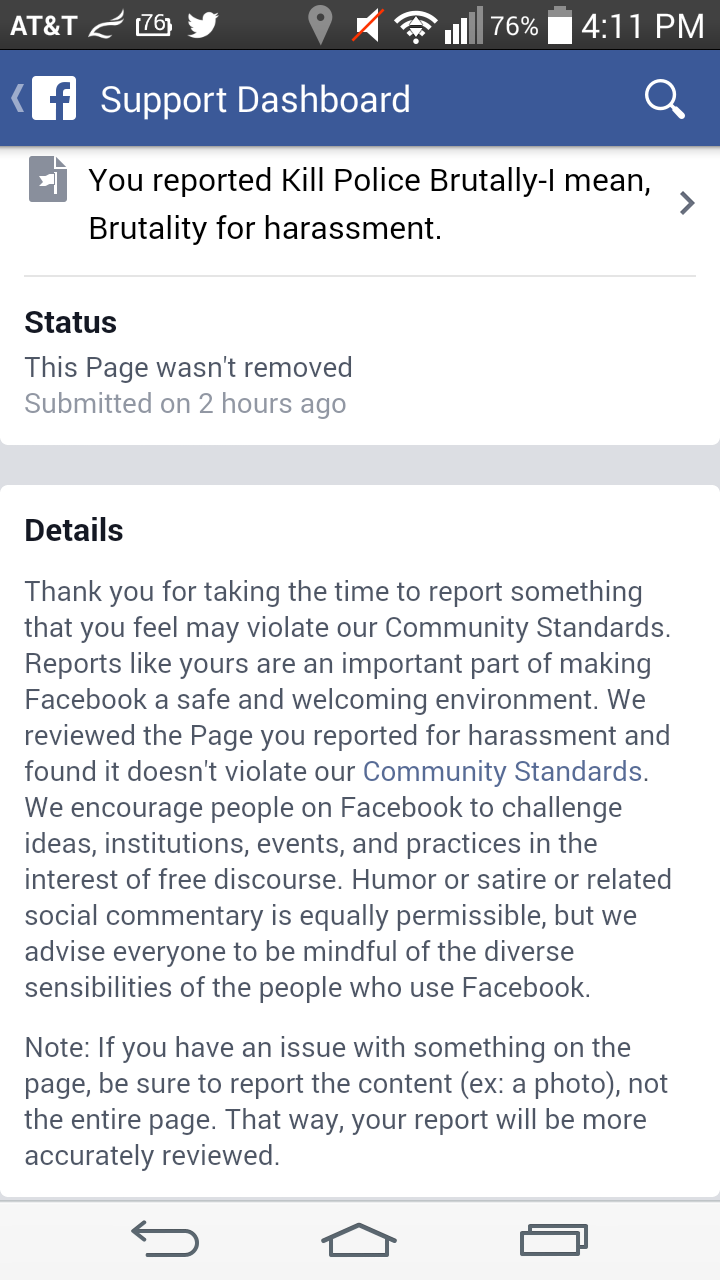Tap the GPS location icon in the status bar
This screenshot has width=720, height=1280.
click(320, 25)
